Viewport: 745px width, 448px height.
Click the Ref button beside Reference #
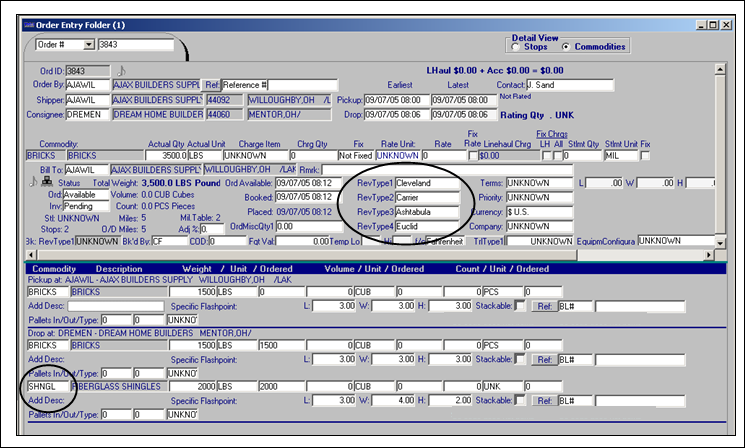pyautogui.click(x=212, y=86)
